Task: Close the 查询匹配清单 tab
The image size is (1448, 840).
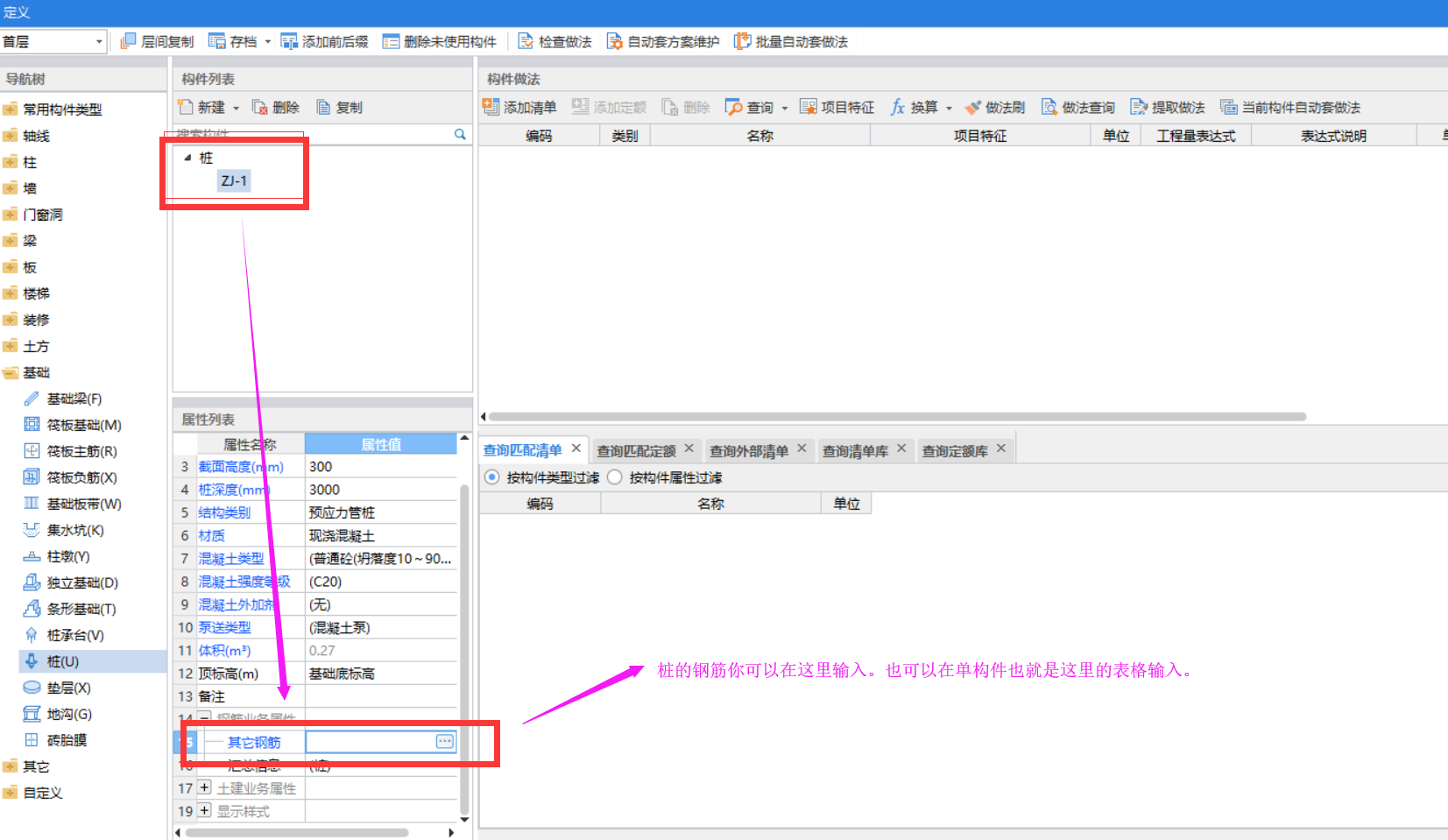Action: pos(576,448)
